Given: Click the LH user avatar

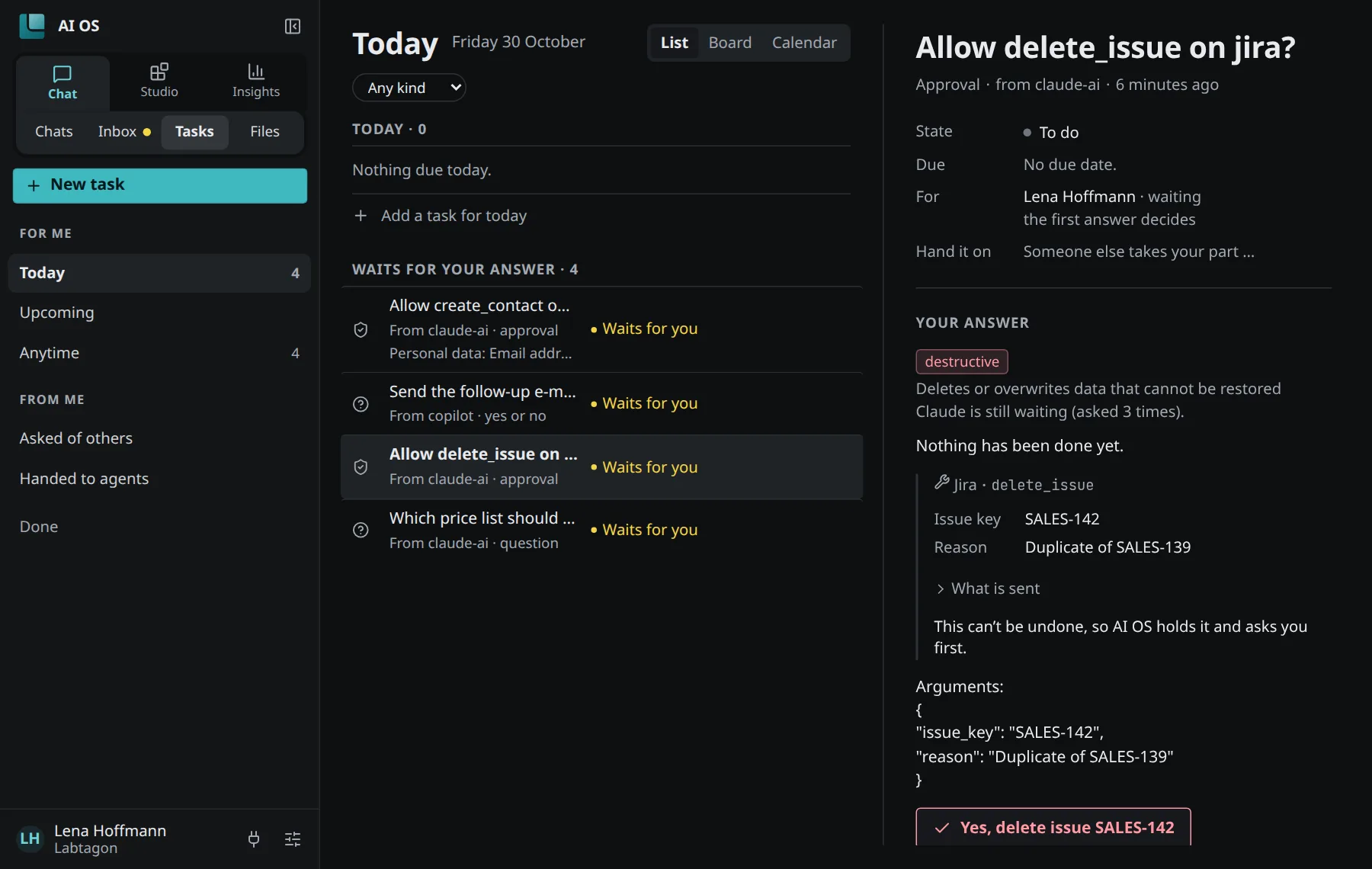Looking at the screenshot, I should [x=30, y=839].
